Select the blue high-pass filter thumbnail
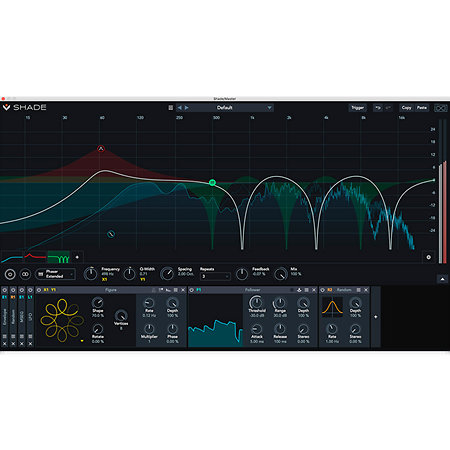The image size is (450, 450). (x=12, y=257)
